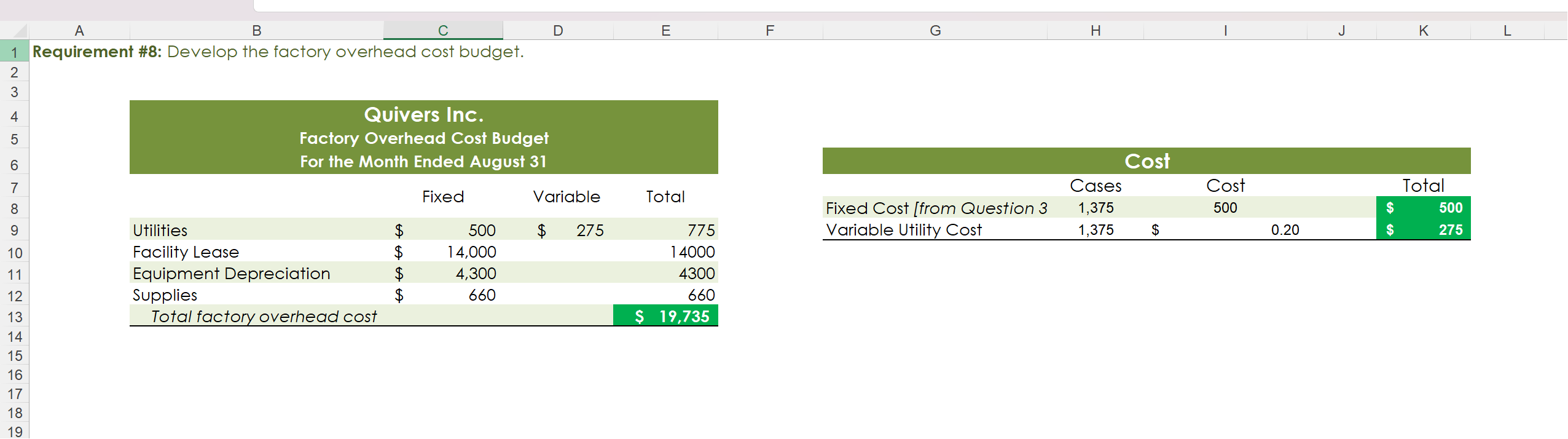Click Total factory overhead cost label
Viewport: 1568px width, 439px height.
click(264, 317)
